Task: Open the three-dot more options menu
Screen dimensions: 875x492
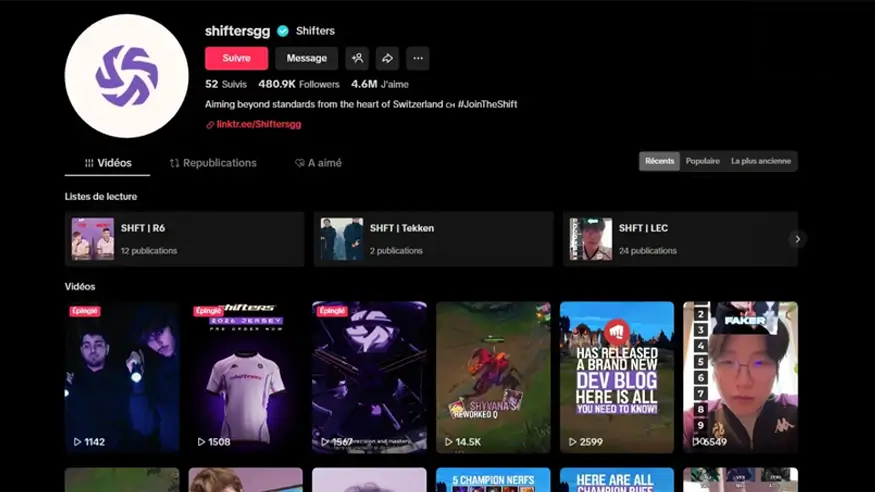Action: click(418, 58)
